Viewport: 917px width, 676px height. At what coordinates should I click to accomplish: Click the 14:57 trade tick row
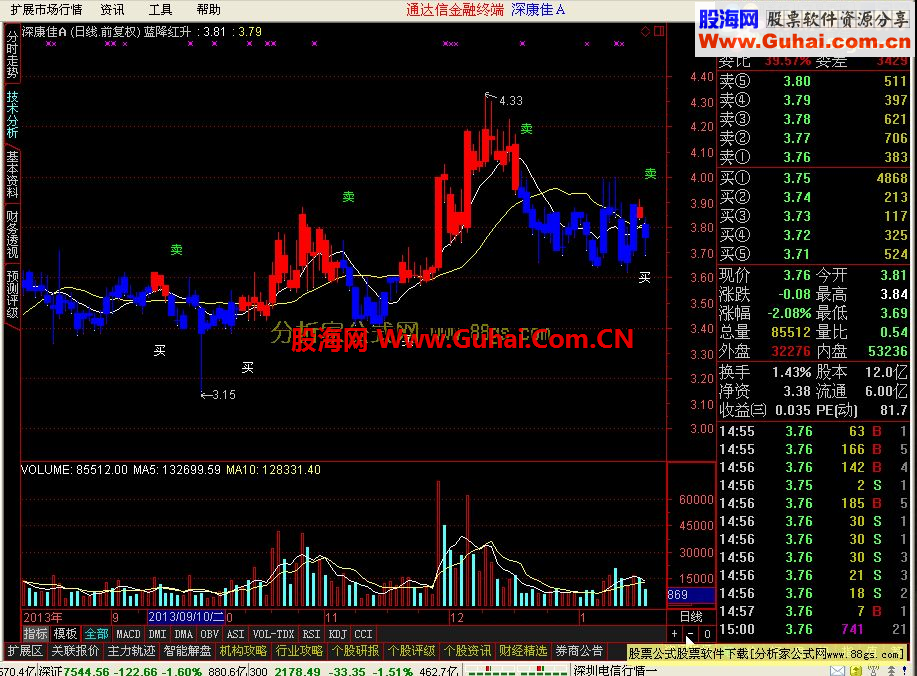coord(813,611)
